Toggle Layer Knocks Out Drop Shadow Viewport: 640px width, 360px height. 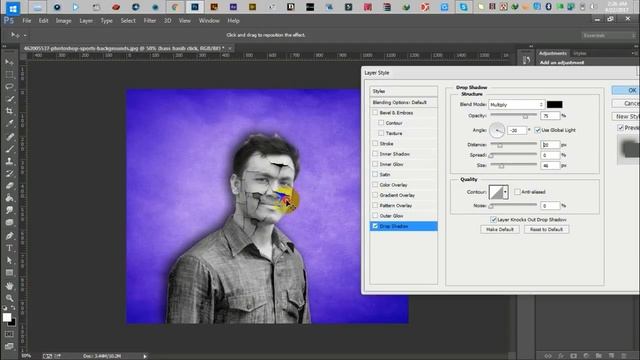tap(493, 219)
